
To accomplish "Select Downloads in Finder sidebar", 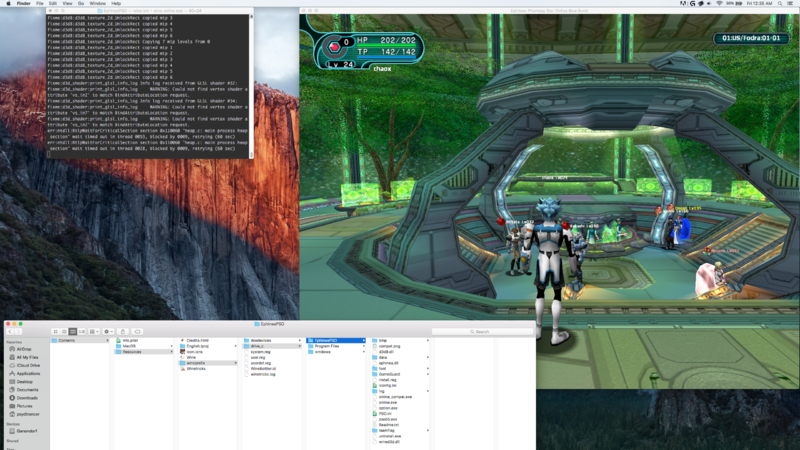I will [27, 398].
